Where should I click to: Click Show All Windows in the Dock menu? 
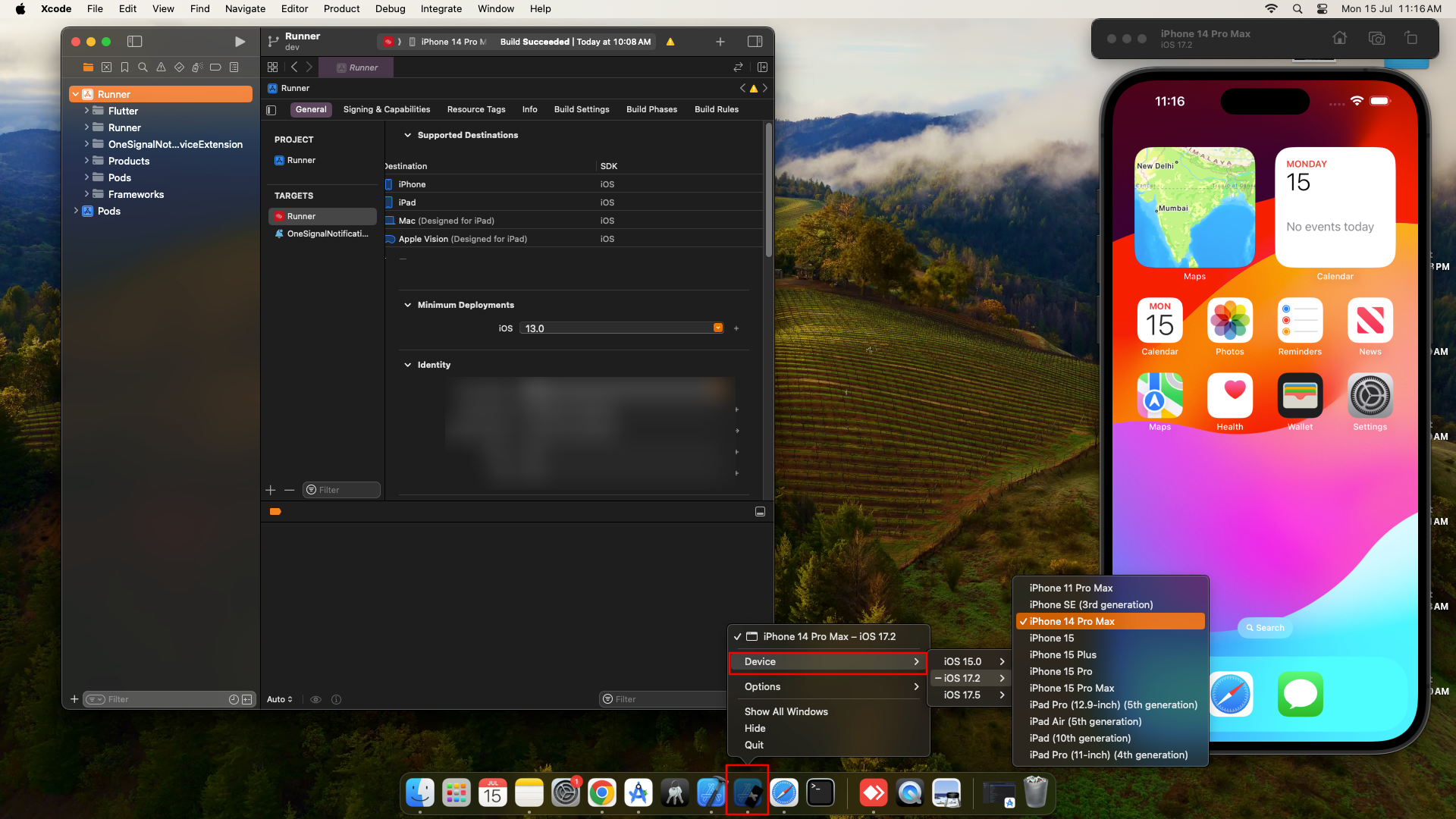pos(828,711)
